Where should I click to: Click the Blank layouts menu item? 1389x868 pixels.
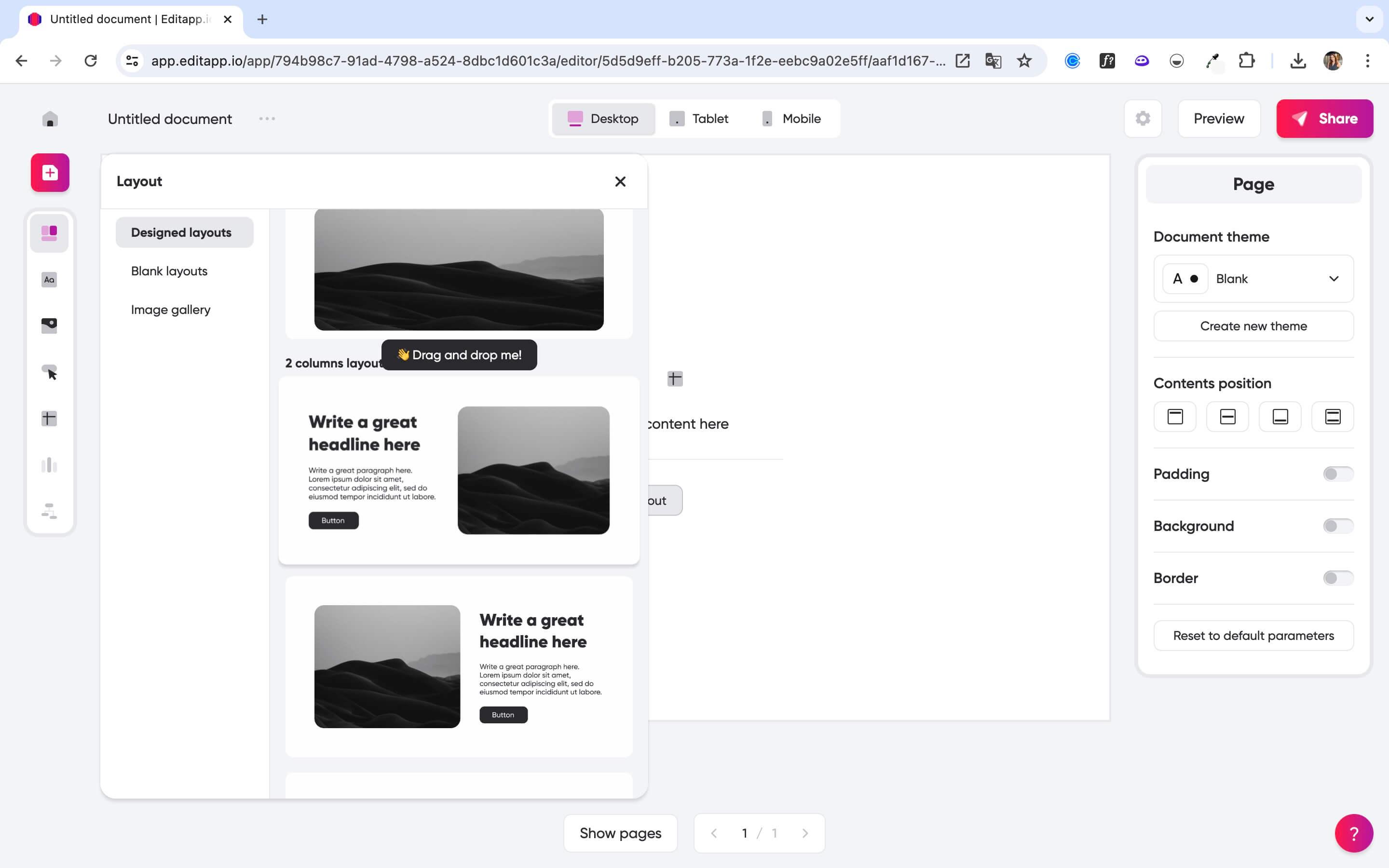coord(170,270)
